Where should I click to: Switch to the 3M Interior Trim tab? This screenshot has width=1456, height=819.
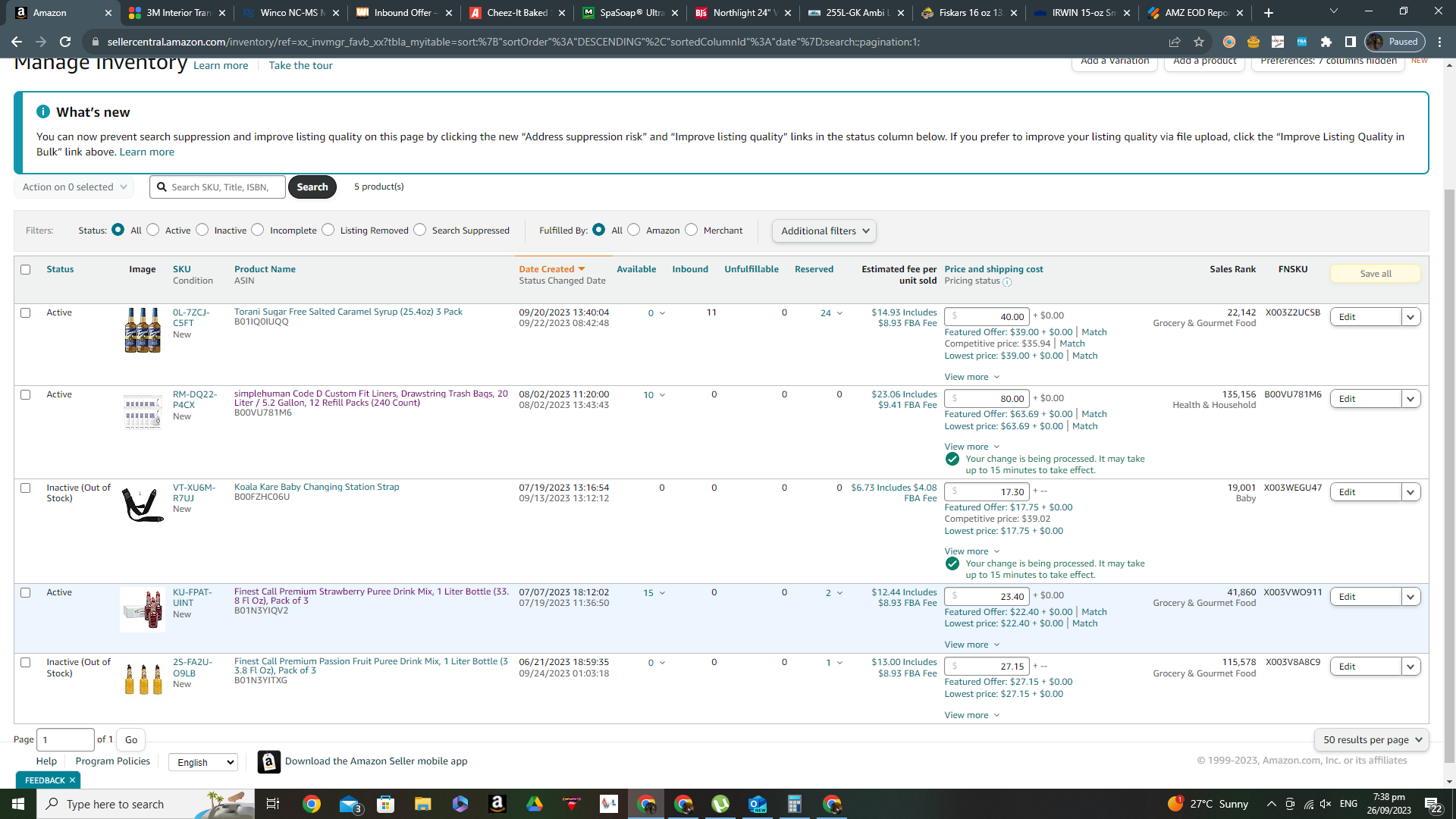point(178,13)
